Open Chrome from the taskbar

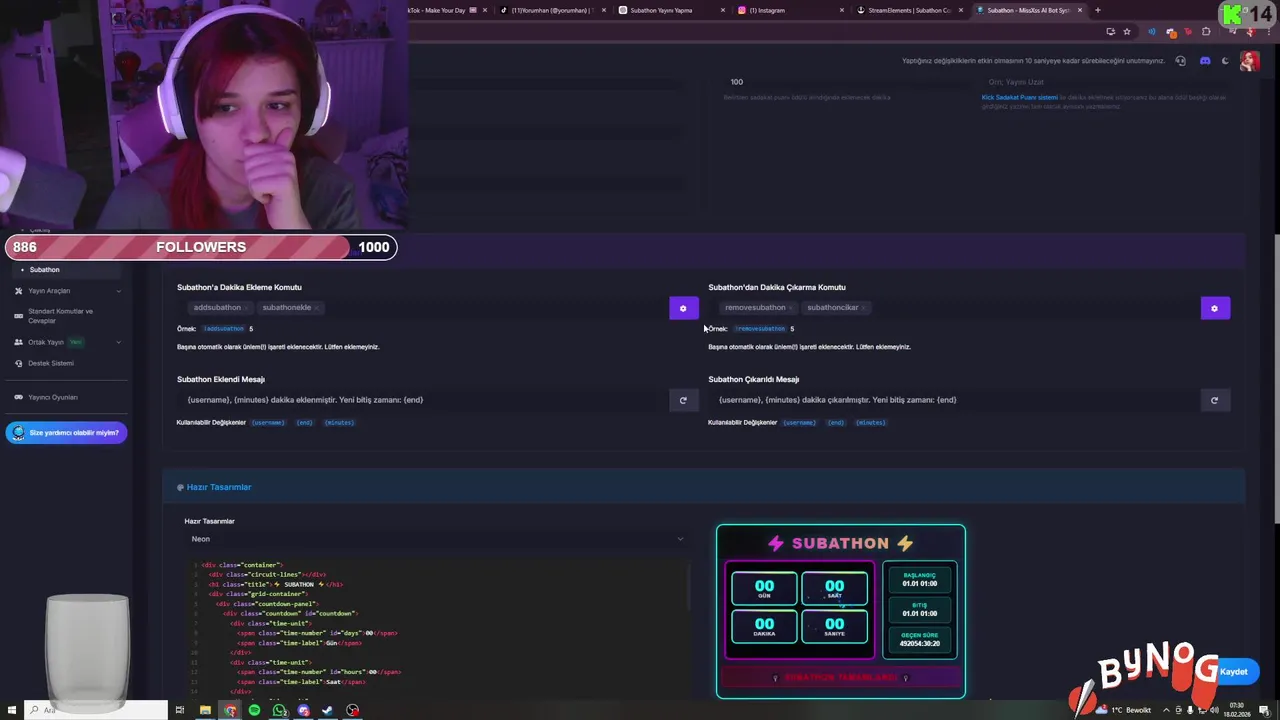(x=230, y=710)
